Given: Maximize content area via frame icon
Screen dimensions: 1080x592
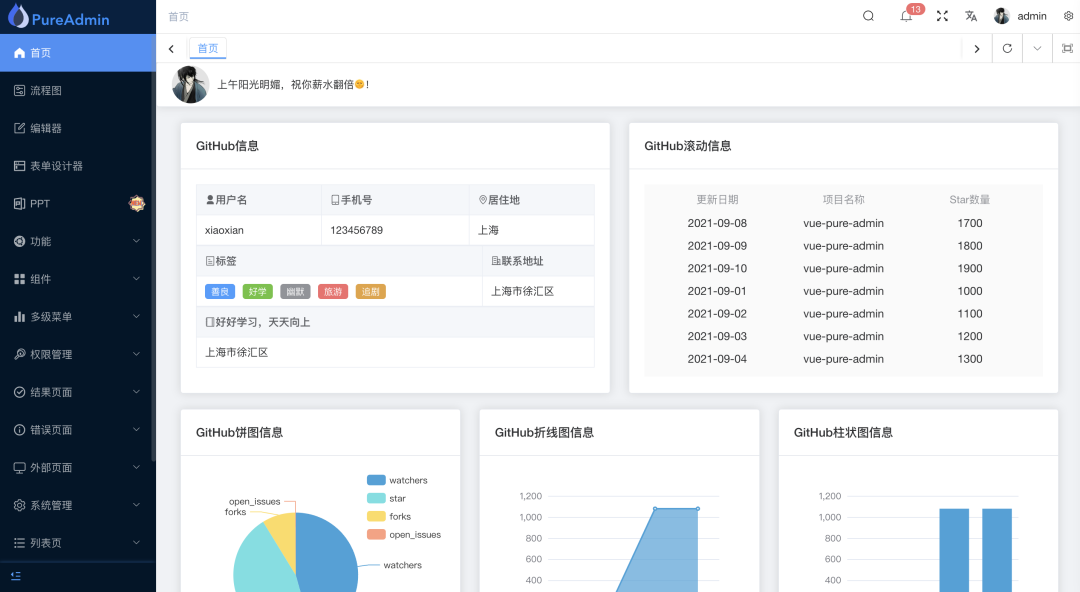Looking at the screenshot, I should point(1064,48).
